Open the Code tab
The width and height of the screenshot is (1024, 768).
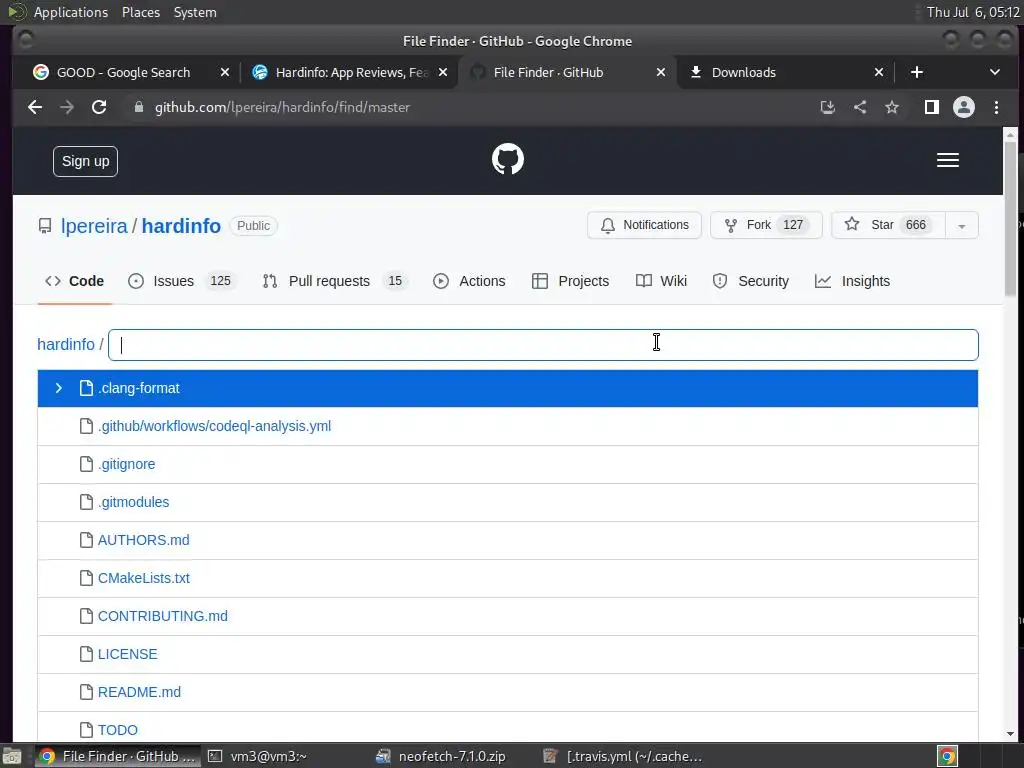tap(74, 281)
